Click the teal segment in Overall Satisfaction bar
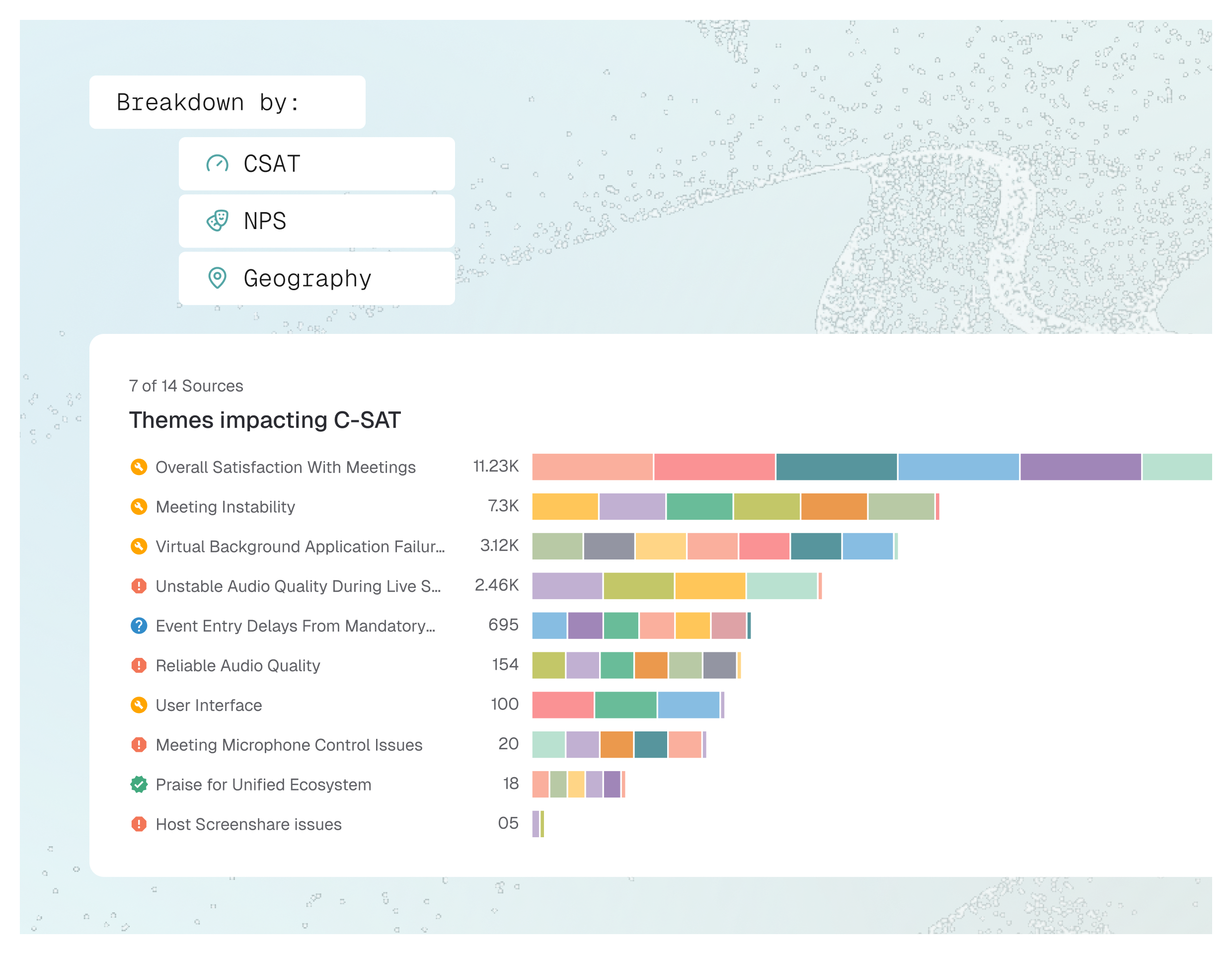Image resolution: width=1232 pixels, height=954 pixels. [x=836, y=467]
